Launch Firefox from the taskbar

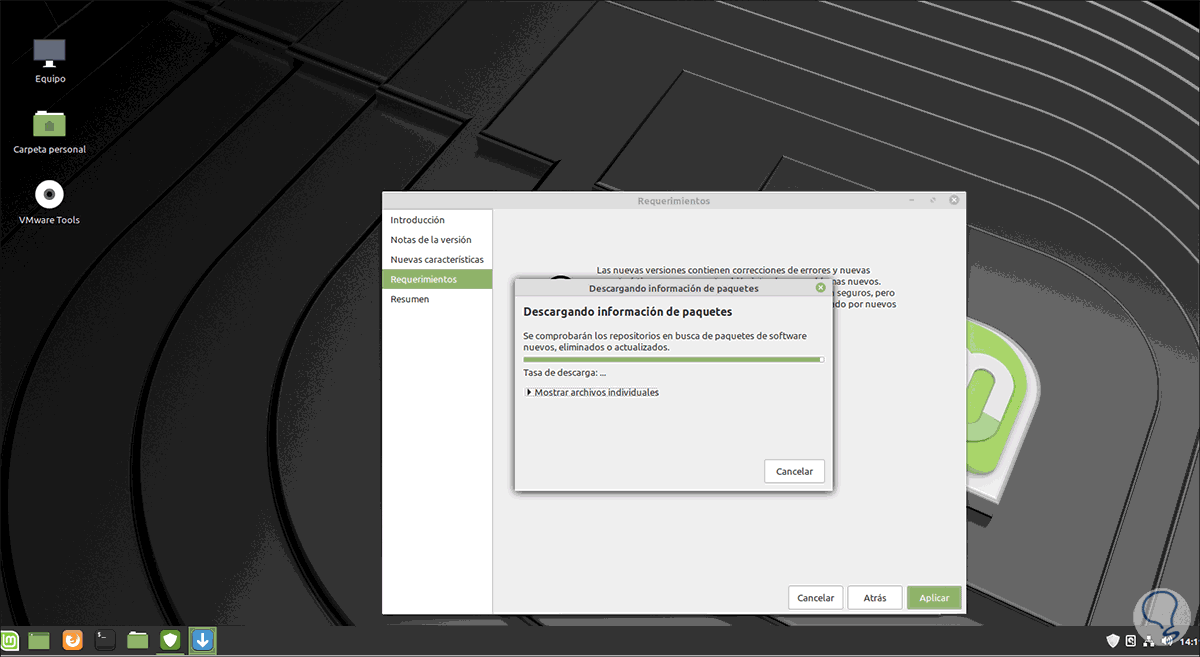pyautogui.click(x=72, y=640)
